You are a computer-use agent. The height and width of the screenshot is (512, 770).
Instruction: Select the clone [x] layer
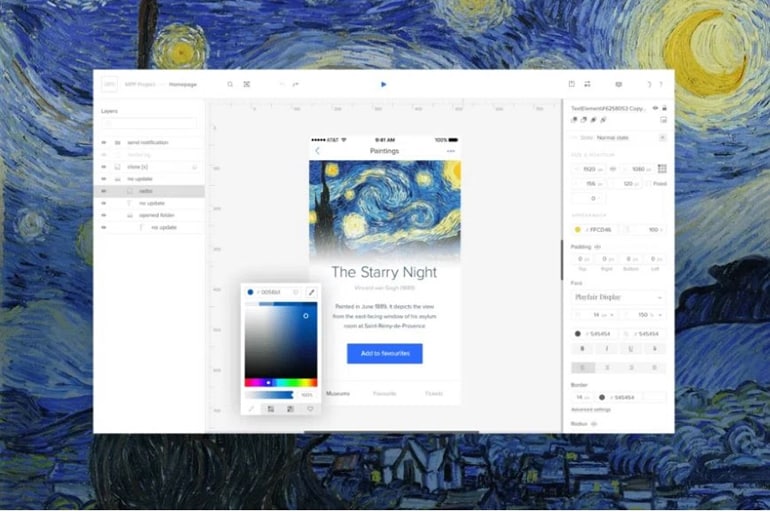[x=149, y=167]
